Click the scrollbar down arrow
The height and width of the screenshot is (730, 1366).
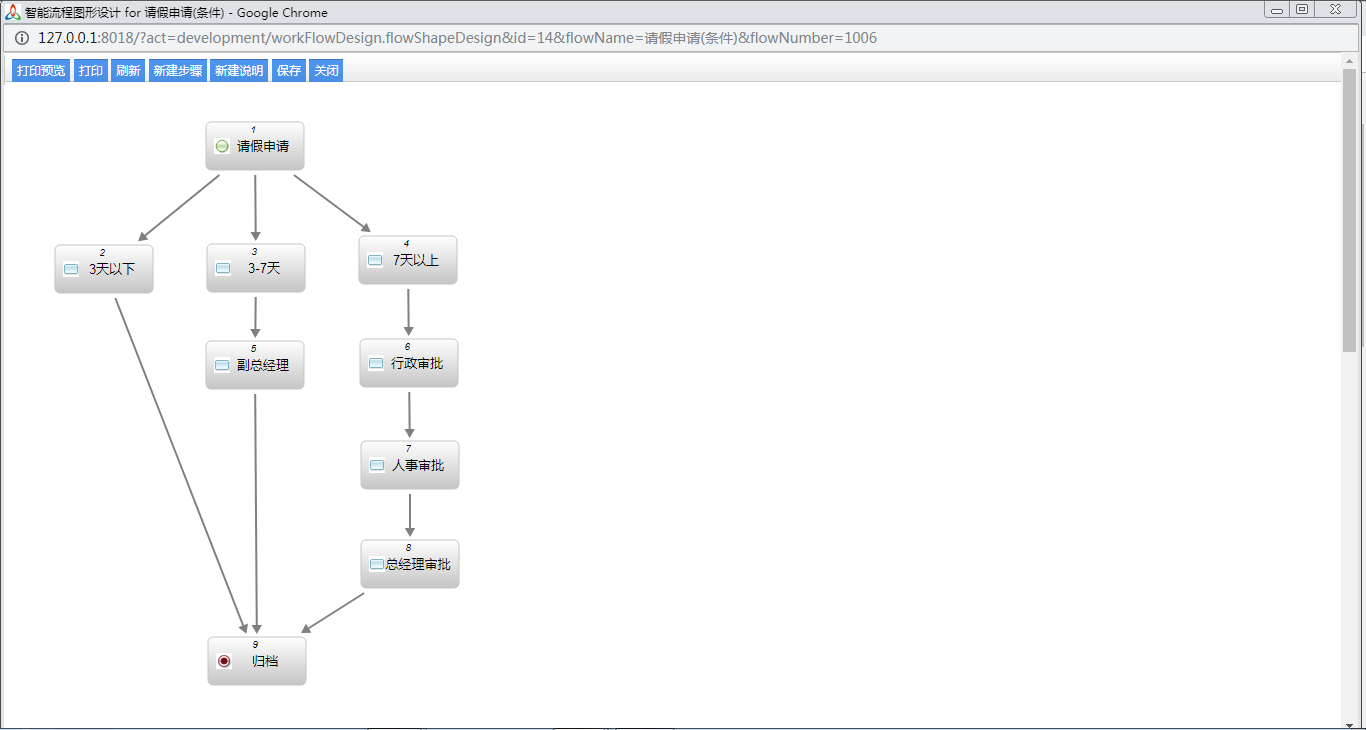[1349, 722]
